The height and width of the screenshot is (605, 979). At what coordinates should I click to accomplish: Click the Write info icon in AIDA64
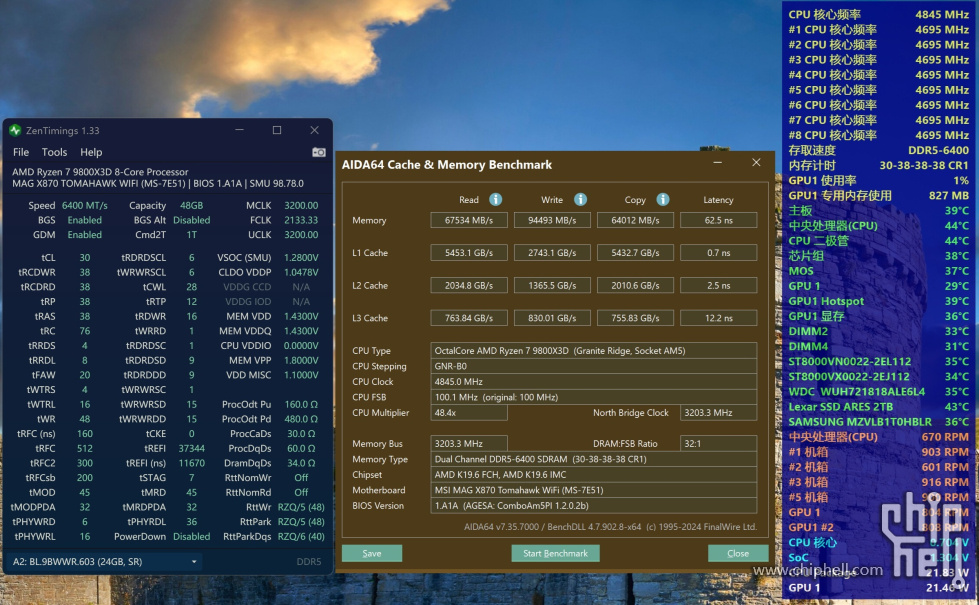pyautogui.click(x=581, y=199)
